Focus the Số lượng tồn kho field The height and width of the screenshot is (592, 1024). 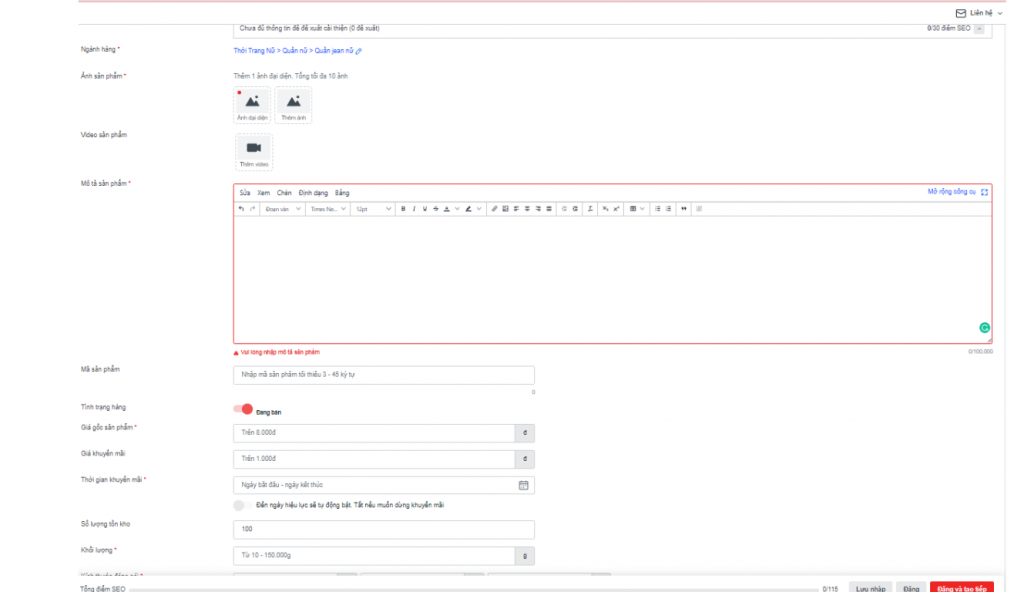383,529
